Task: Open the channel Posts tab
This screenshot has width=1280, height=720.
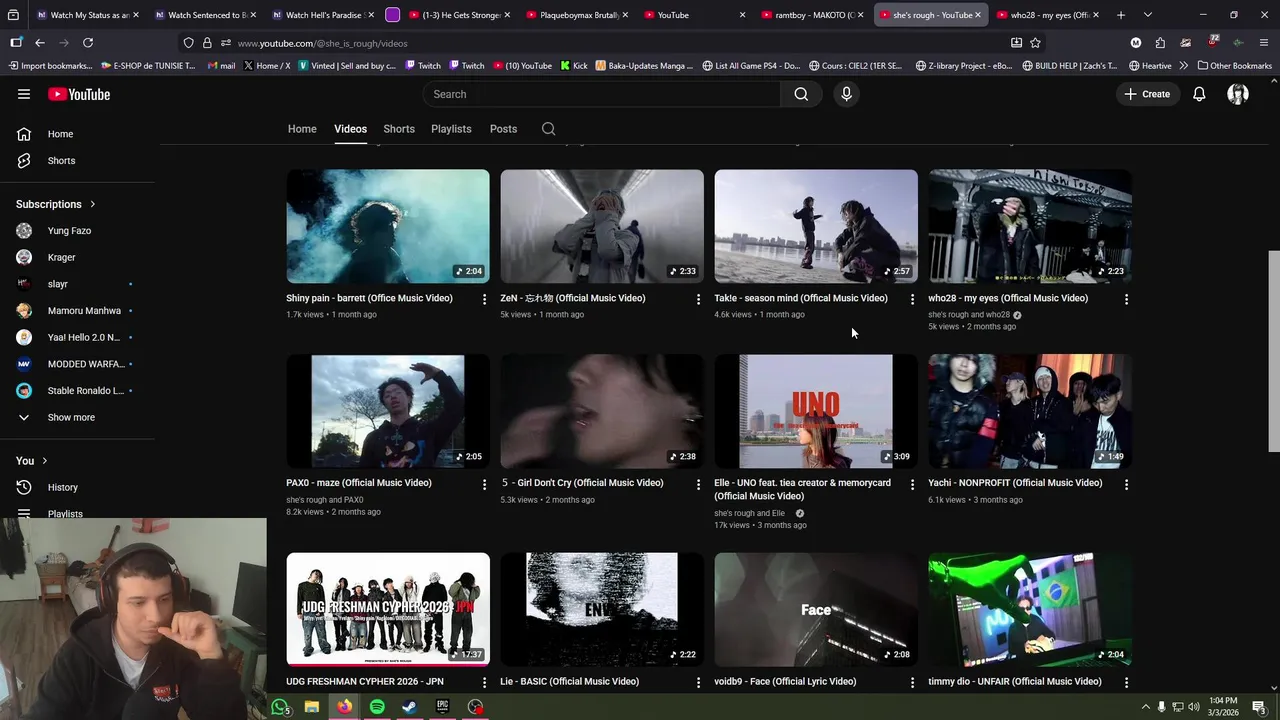Action: click(x=503, y=129)
